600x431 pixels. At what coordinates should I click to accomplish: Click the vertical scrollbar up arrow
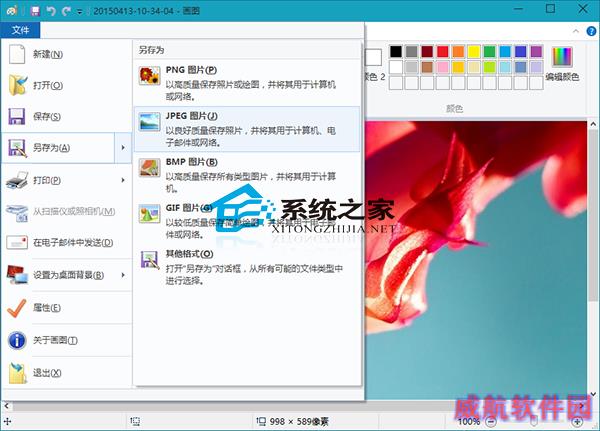coord(593,124)
